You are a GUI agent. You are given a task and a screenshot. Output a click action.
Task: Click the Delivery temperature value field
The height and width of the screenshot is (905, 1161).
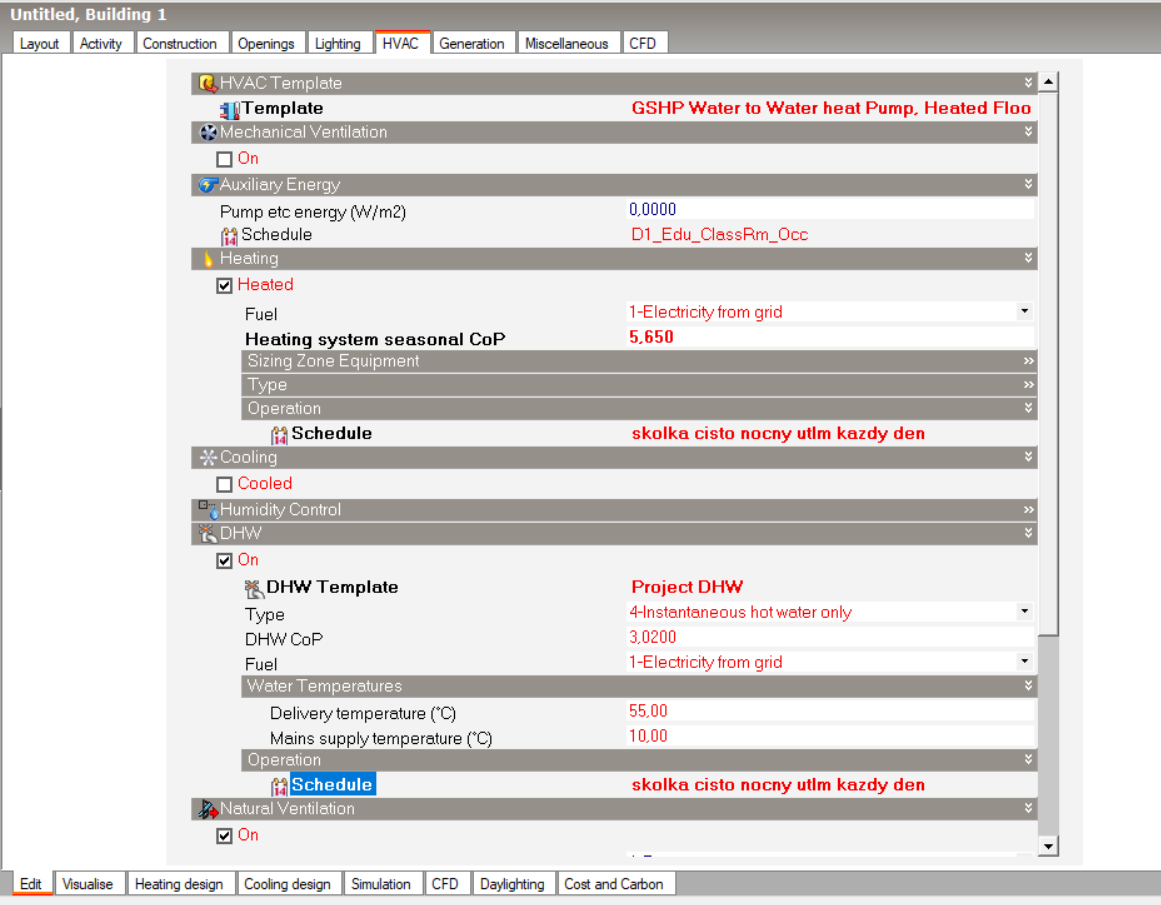pos(830,711)
